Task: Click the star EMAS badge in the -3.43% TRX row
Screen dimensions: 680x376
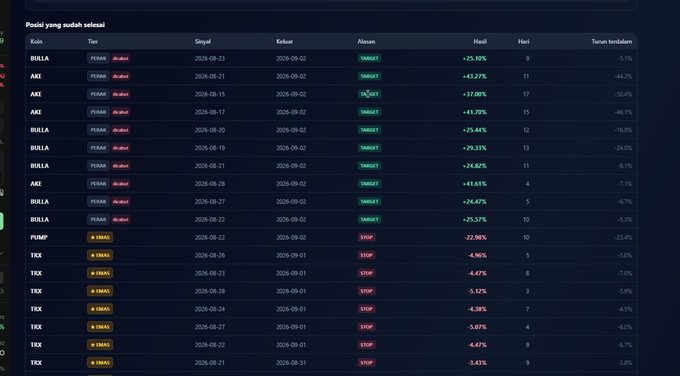Action: [100, 363]
